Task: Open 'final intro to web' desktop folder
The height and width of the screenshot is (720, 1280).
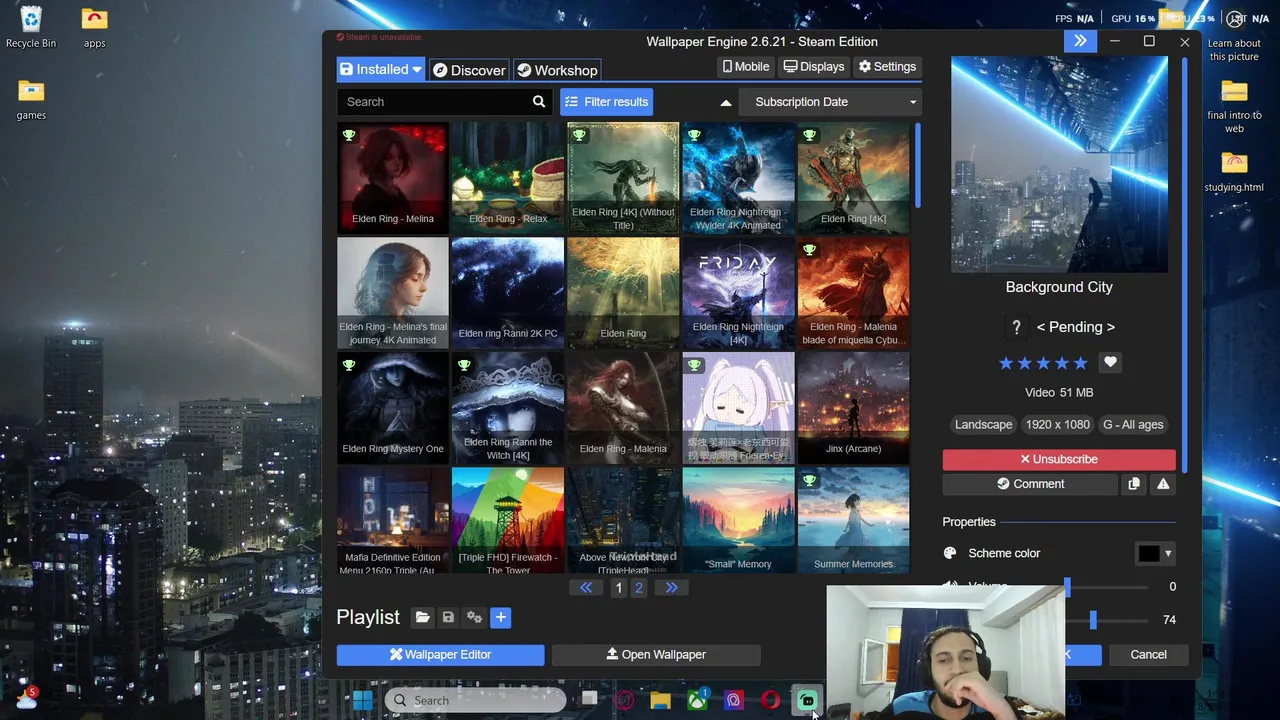Action: click(x=1234, y=106)
